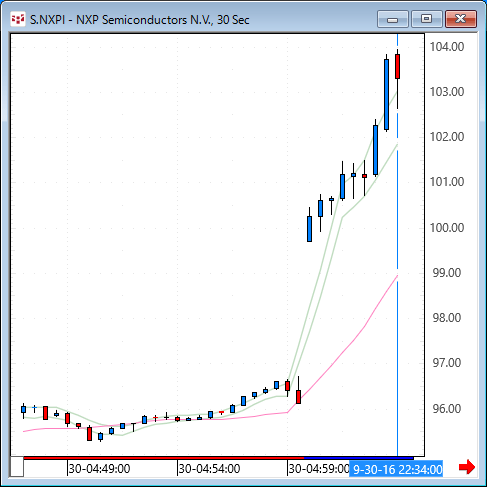Maximize the S.NXPI chart window

[x=426, y=19]
